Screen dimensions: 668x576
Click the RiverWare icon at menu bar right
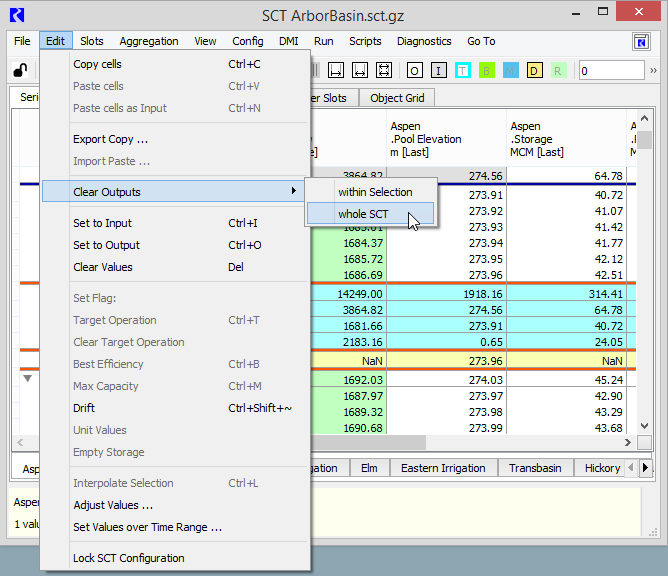pos(642,41)
